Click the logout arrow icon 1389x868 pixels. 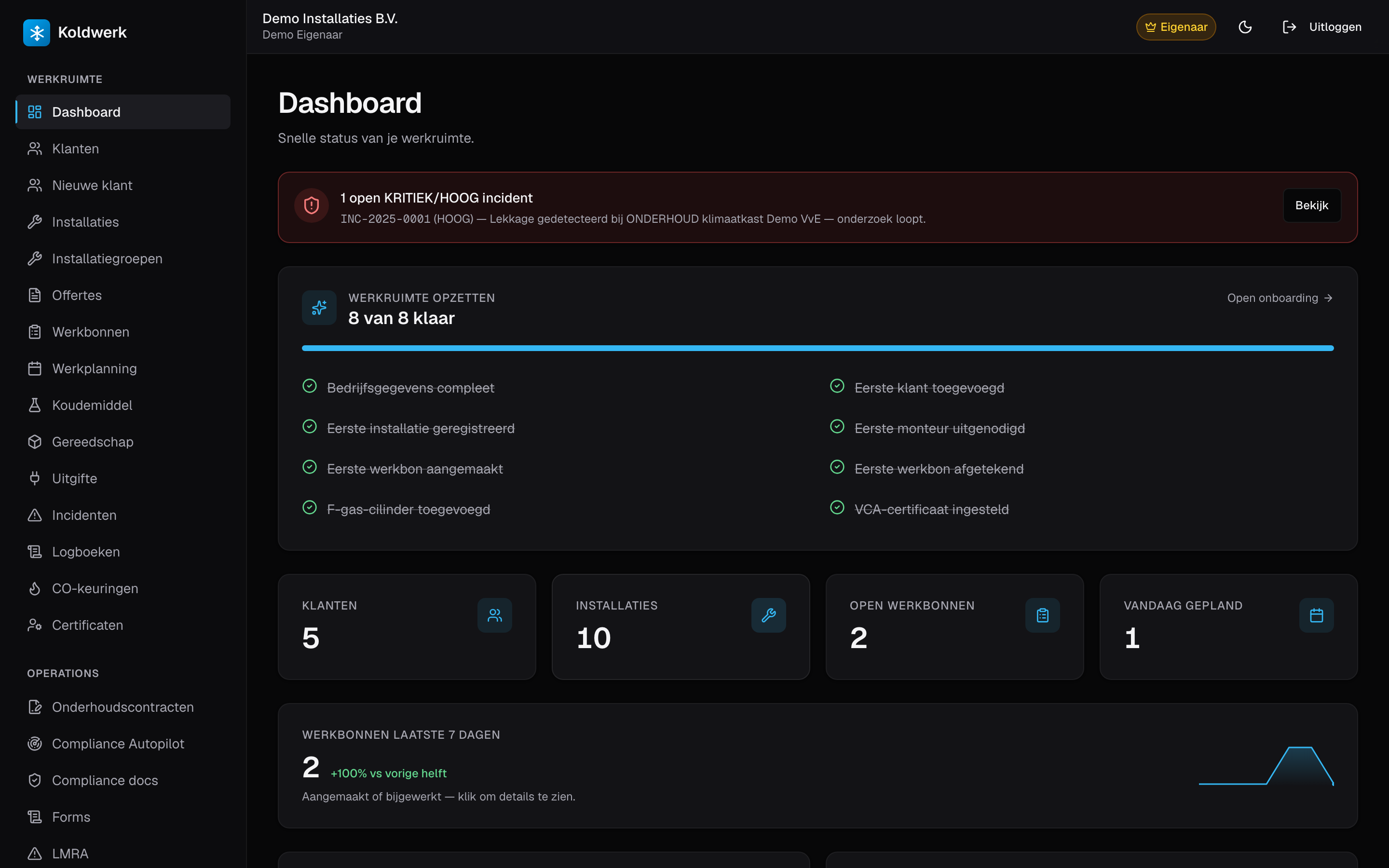(1289, 27)
